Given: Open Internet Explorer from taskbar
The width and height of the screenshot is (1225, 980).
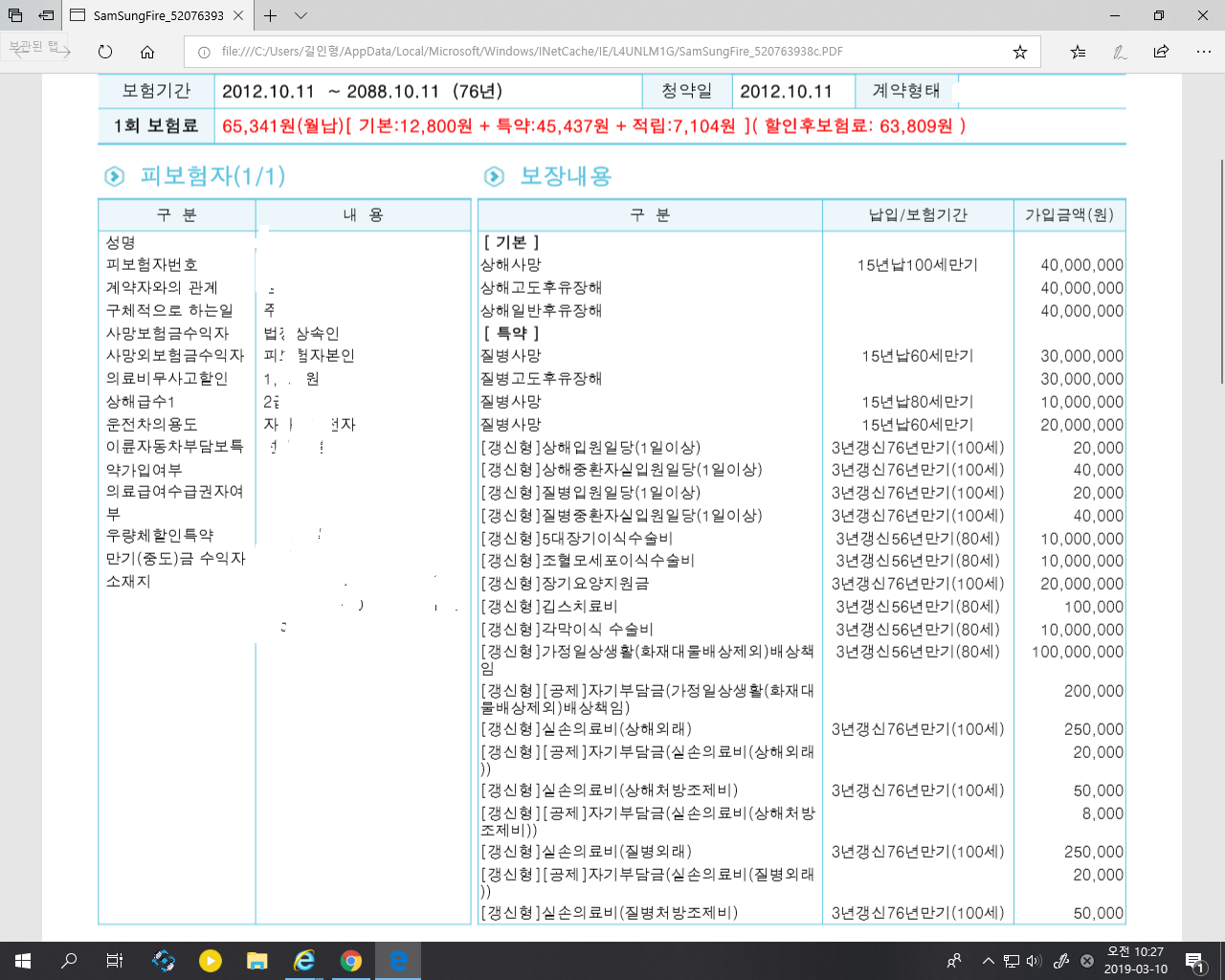Looking at the screenshot, I should [x=304, y=961].
